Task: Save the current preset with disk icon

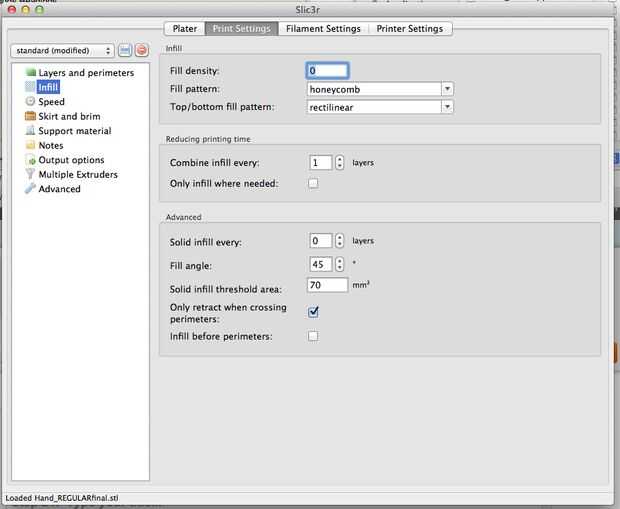Action: (x=125, y=50)
